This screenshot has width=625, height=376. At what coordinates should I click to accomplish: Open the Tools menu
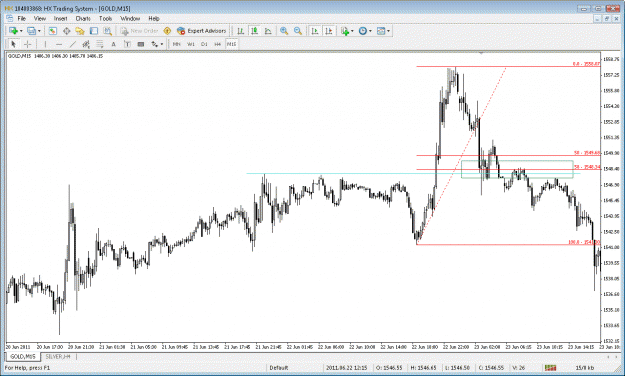pyautogui.click(x=105, y=18)
